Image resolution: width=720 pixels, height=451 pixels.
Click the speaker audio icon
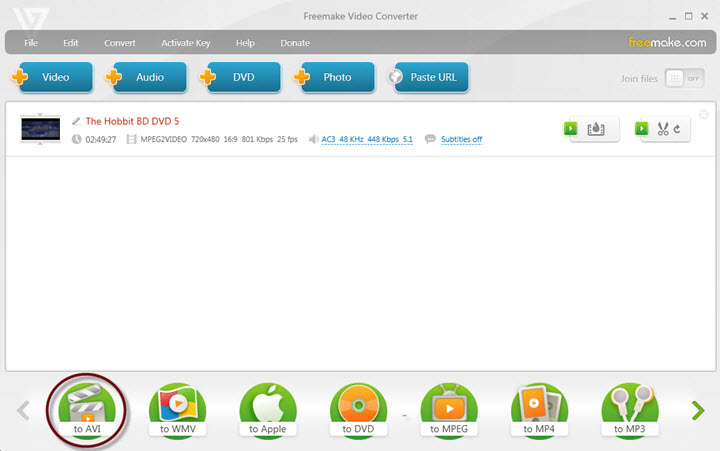tap(313, 139)
